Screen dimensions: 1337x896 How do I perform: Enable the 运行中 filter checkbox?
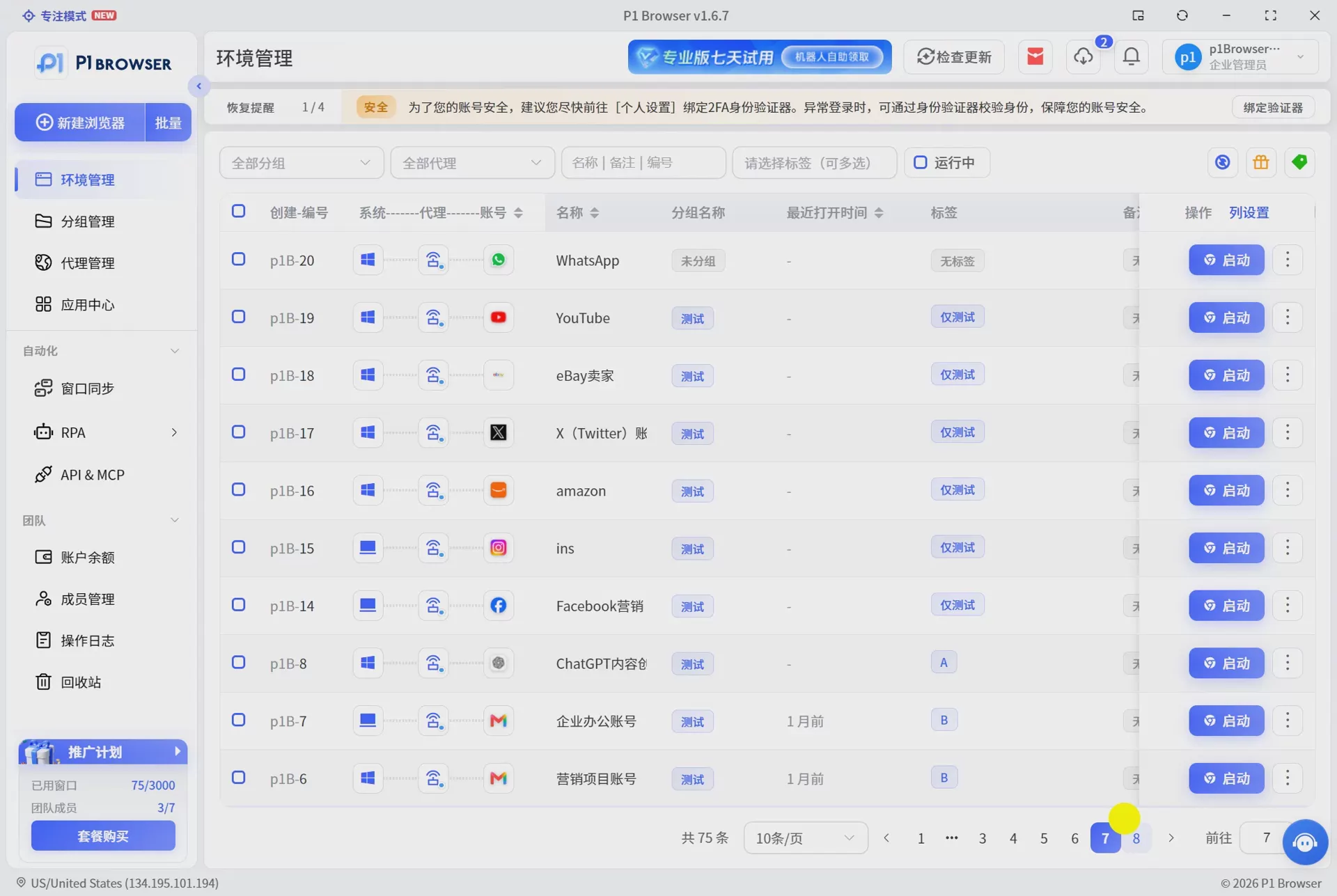(x=920, y=162)
